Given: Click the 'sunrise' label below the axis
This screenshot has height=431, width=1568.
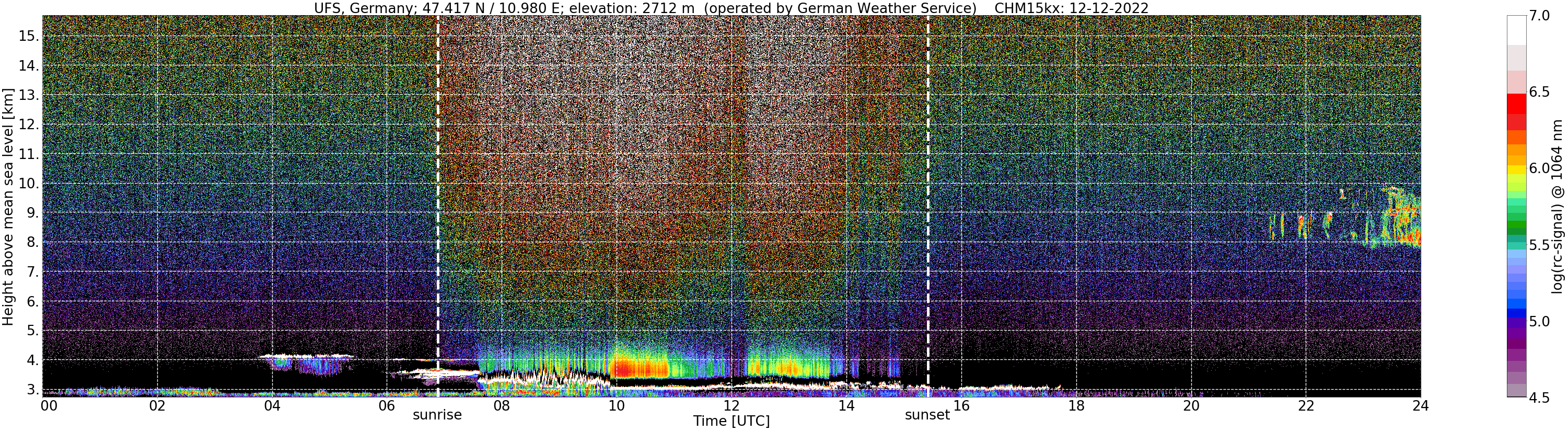Looking at the screenshot, I should click(437, 415).
